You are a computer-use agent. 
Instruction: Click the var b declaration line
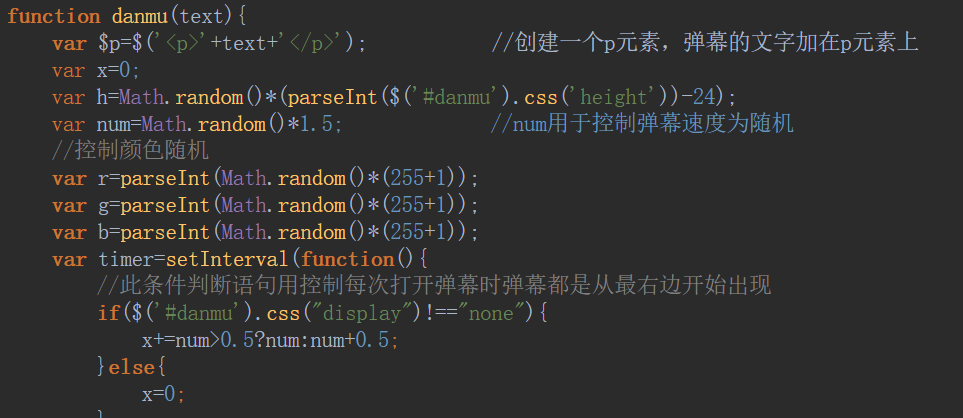click(x=265, y=232)
